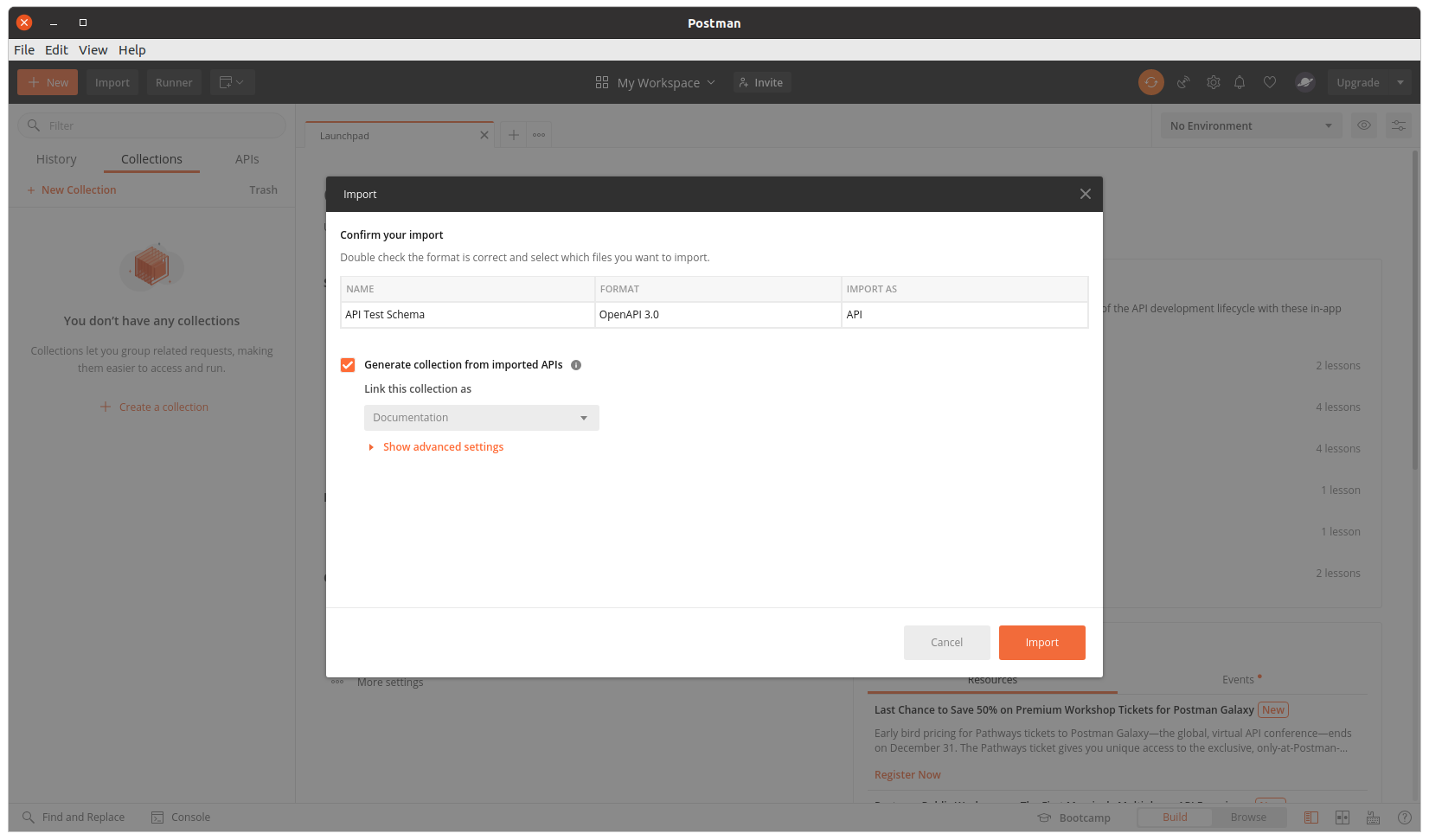Close the Launchpad tab
Image resolution: width=1429 pixels, height=840 pixels.
[484, 135]
